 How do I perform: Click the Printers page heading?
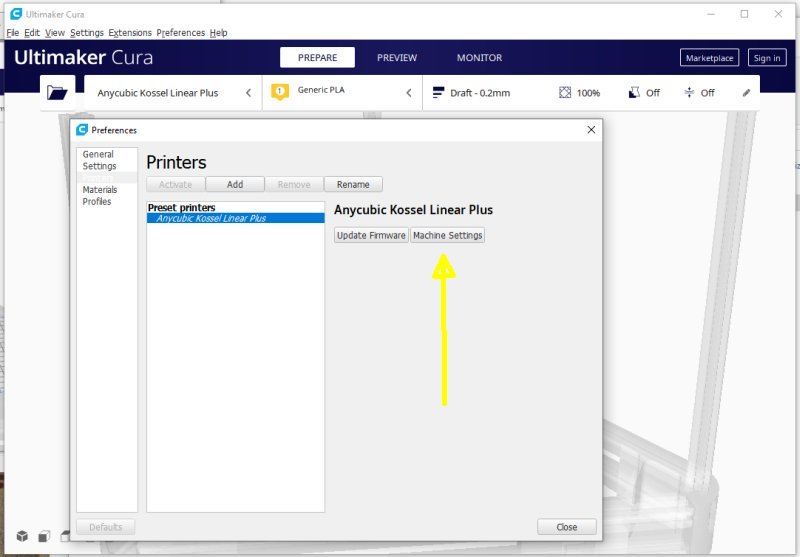tap(176, 162)
